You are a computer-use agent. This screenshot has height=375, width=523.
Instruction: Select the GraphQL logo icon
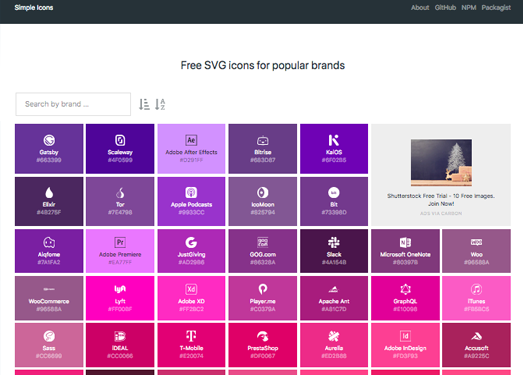[405, 289]
